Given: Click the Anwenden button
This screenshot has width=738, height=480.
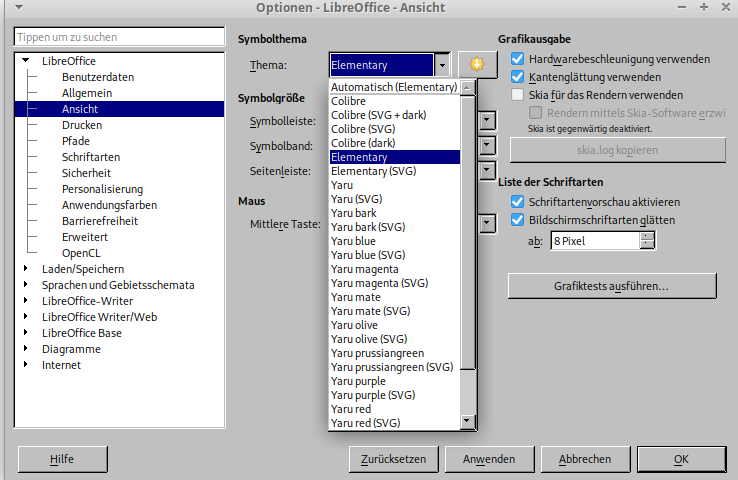Looking at the screenshot, I should click(x=487, y=459).
